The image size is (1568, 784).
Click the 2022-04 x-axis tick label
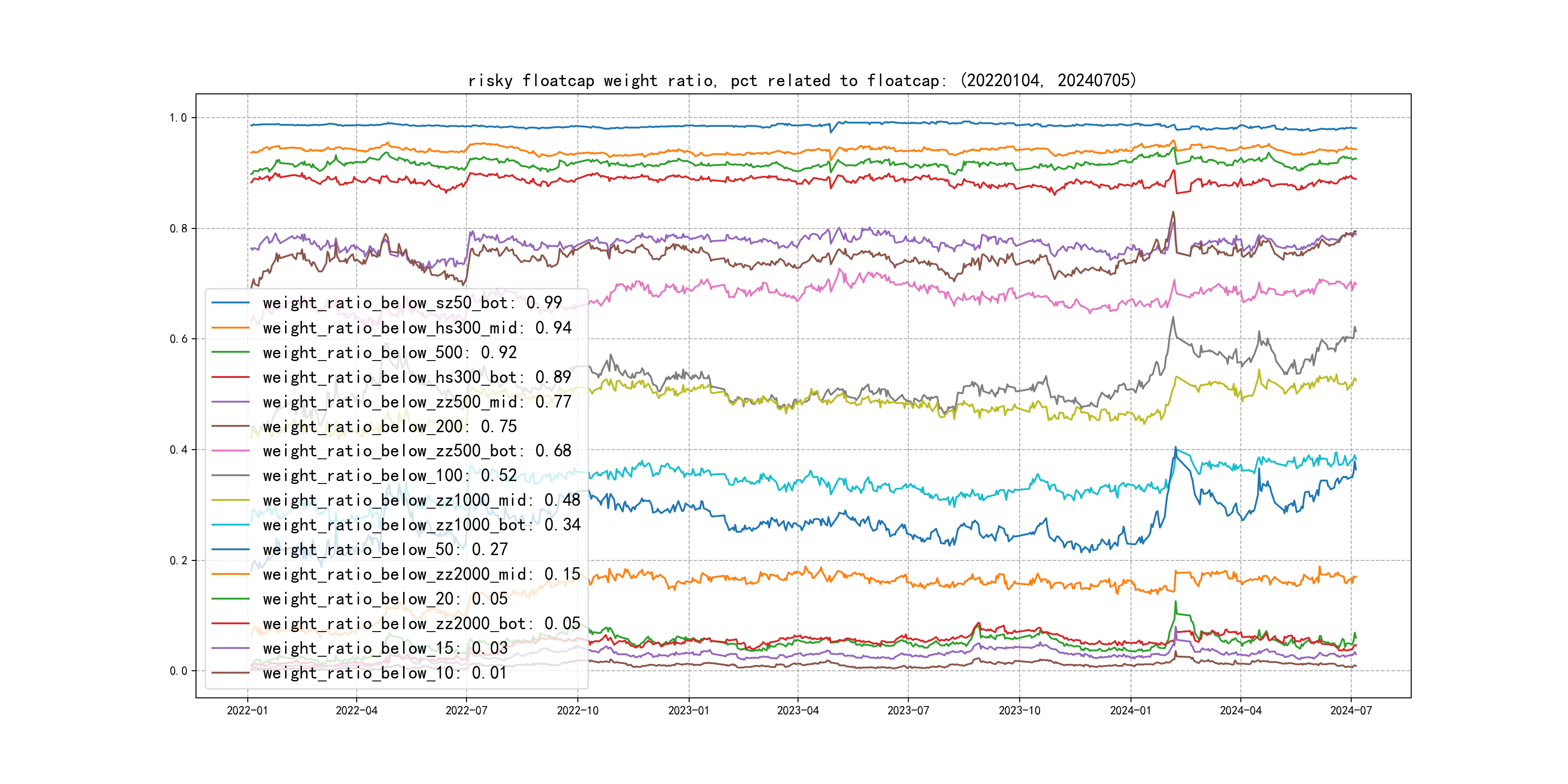tap(356, 710)
